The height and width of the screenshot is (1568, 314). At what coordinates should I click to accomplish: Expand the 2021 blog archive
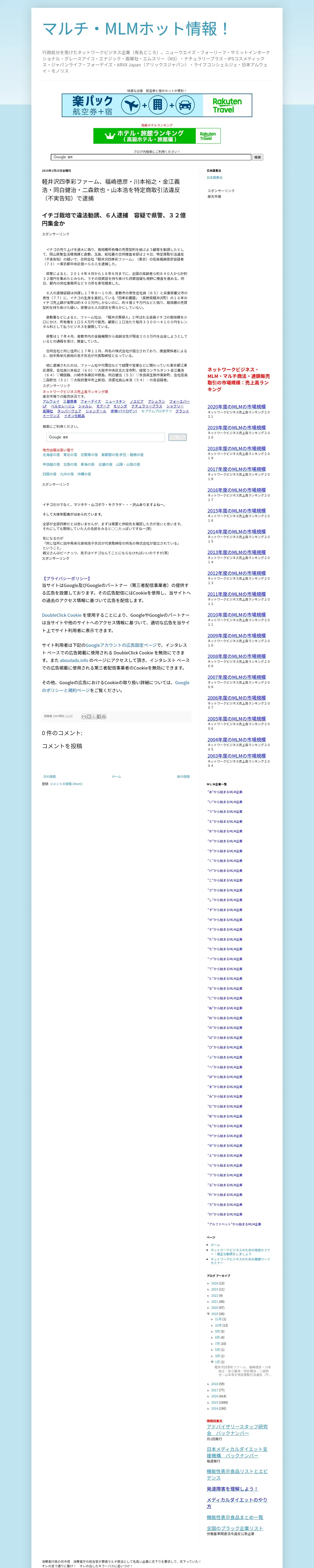(x=209, y=1301)
